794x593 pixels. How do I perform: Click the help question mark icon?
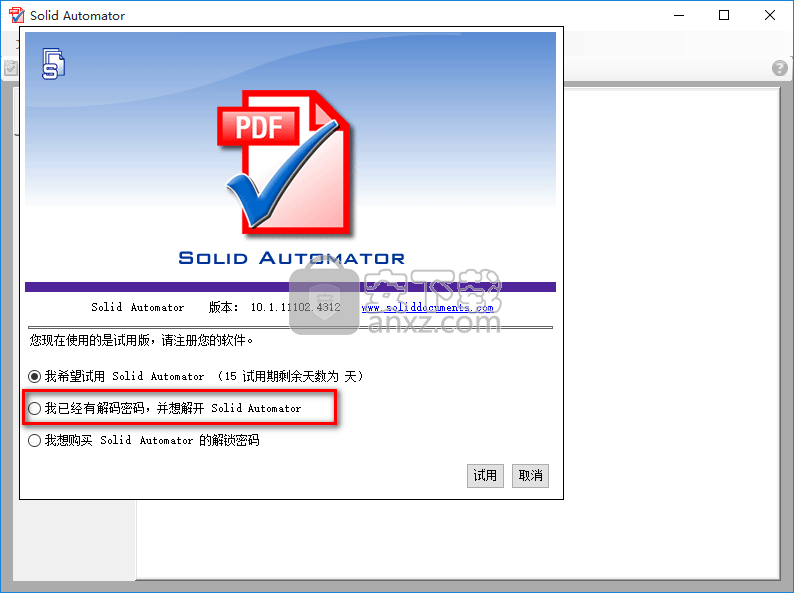[x=780, y=67]
